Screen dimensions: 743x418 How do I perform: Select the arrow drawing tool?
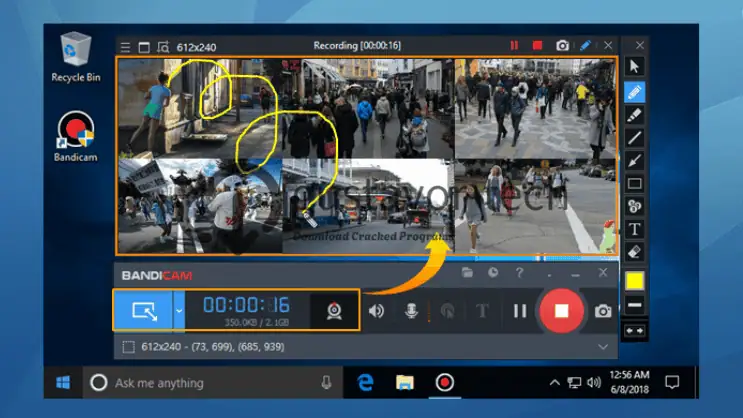[x=634, y=161]
